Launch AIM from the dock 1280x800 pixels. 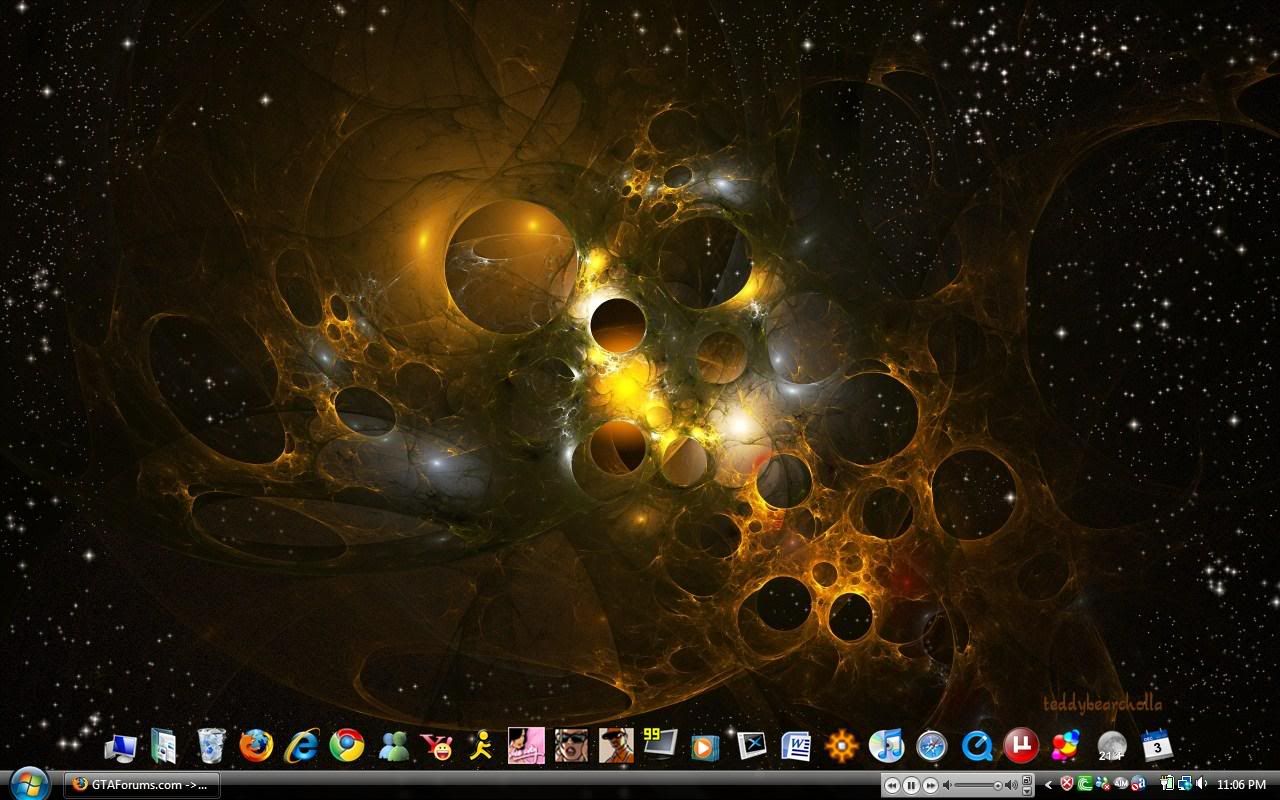click(481, 745)
